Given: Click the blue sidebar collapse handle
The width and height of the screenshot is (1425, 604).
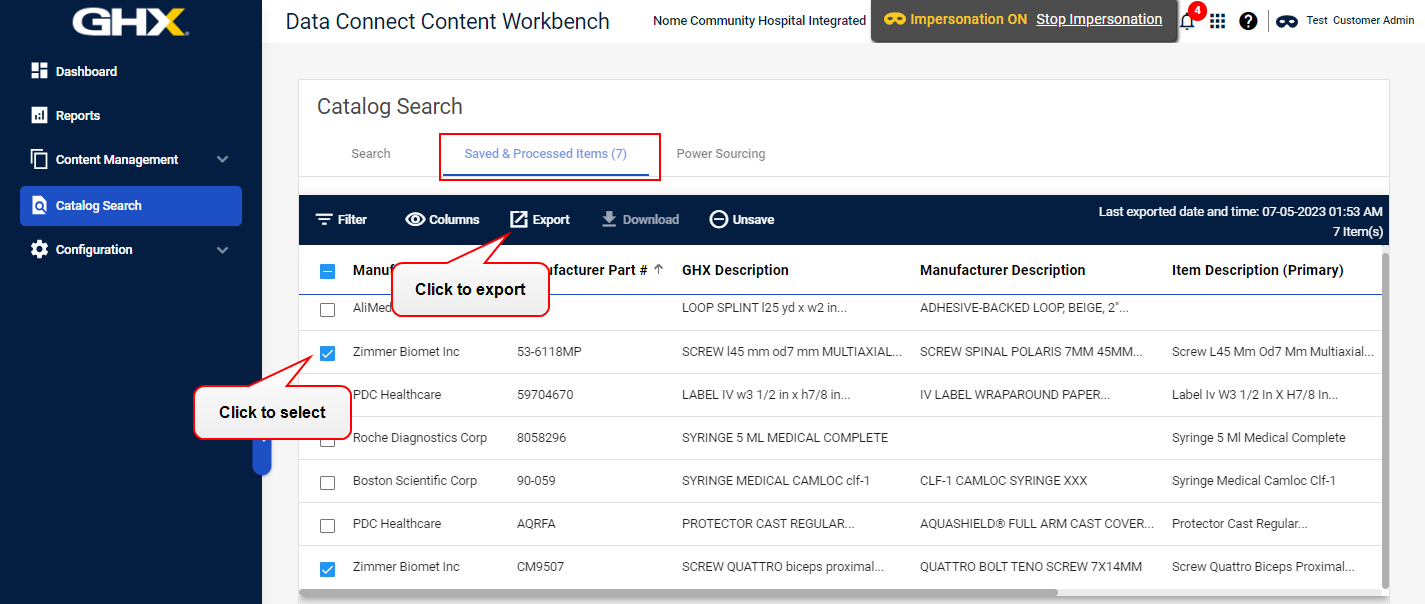Looking at the screenshot, I should [262, 455].
